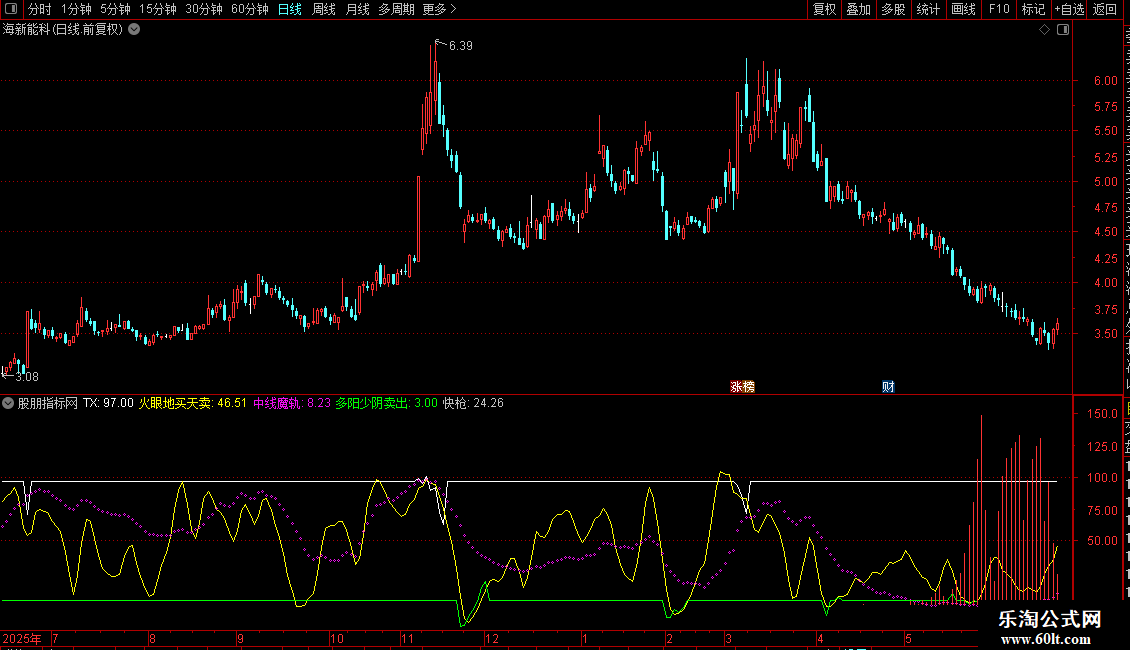Select the 30分钟 period
This screenshot has height=650, width=1130.
(204, 9)
